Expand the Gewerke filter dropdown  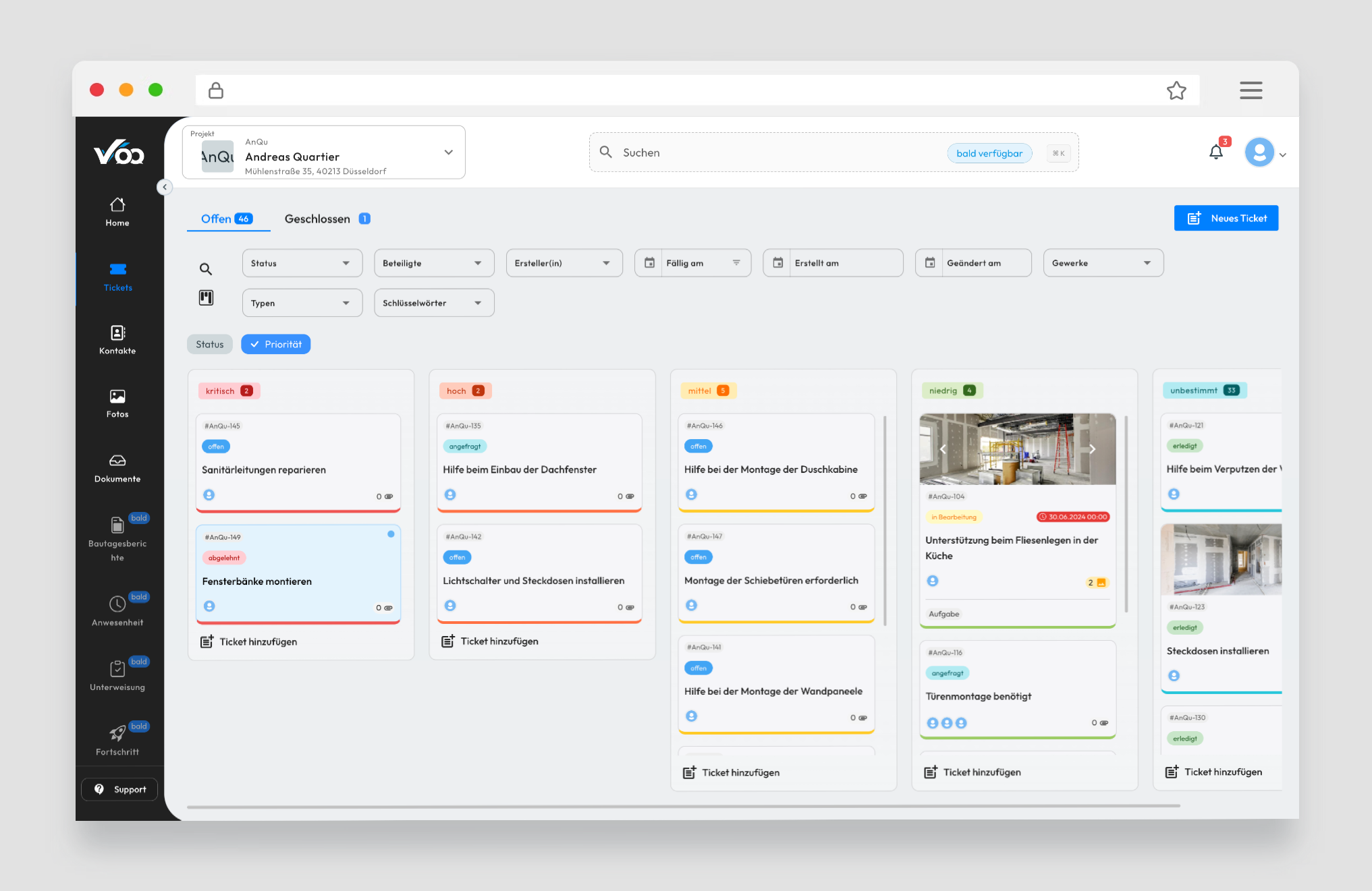(x=1103, y=262)
